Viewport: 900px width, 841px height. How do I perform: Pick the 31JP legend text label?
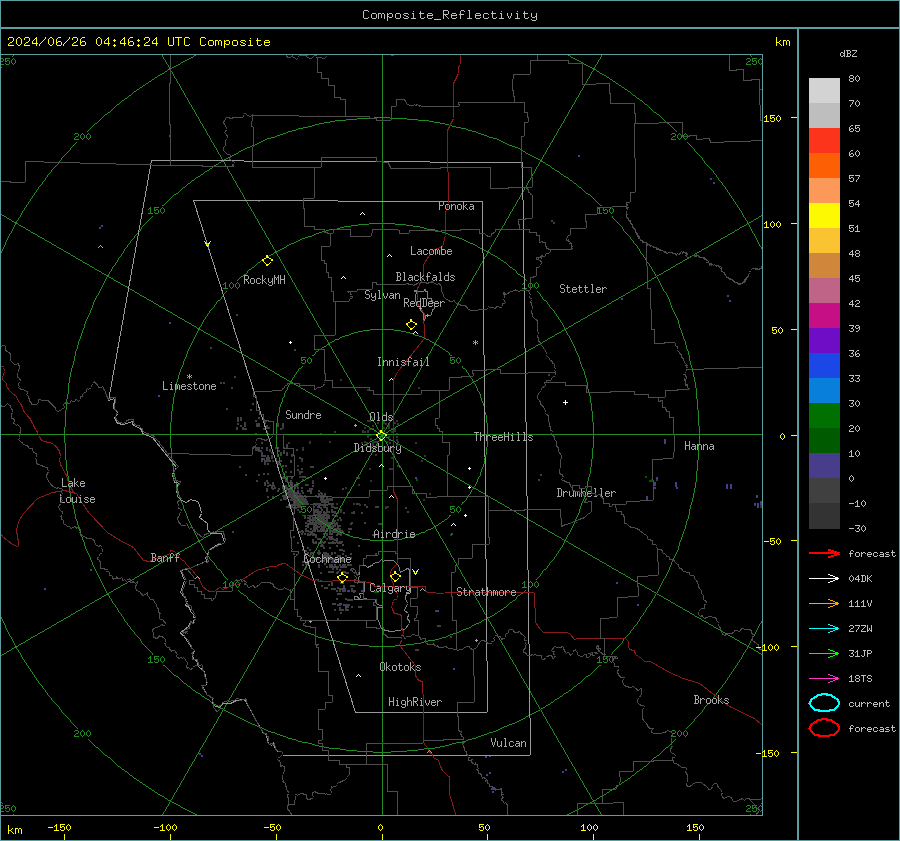coord(860,653)
